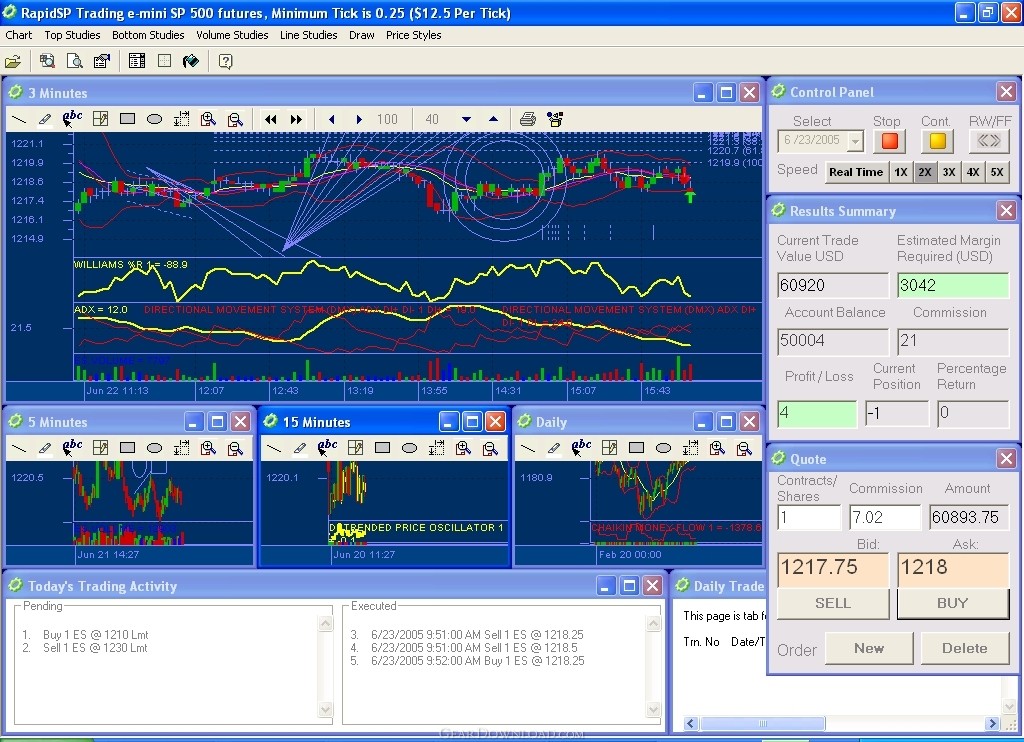Open the Top Studies menu
Viewport: 1024px width, 742px height.
72,35
